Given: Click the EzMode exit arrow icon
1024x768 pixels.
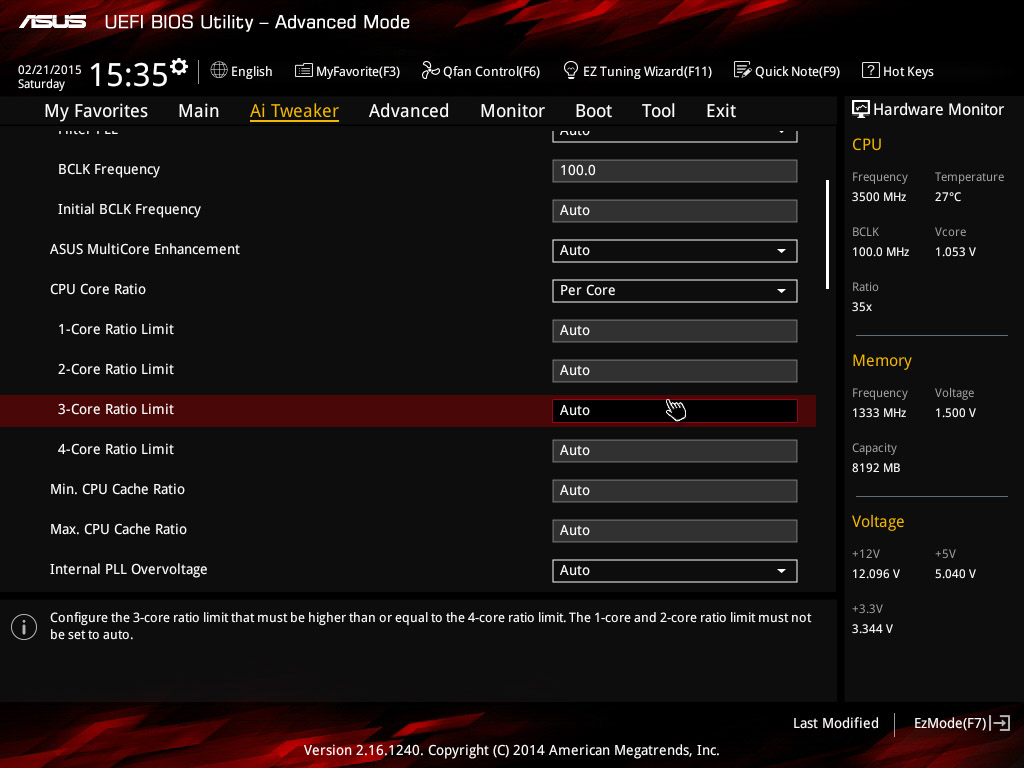Looking at the screenshot, I should (x=1000, y=723).
